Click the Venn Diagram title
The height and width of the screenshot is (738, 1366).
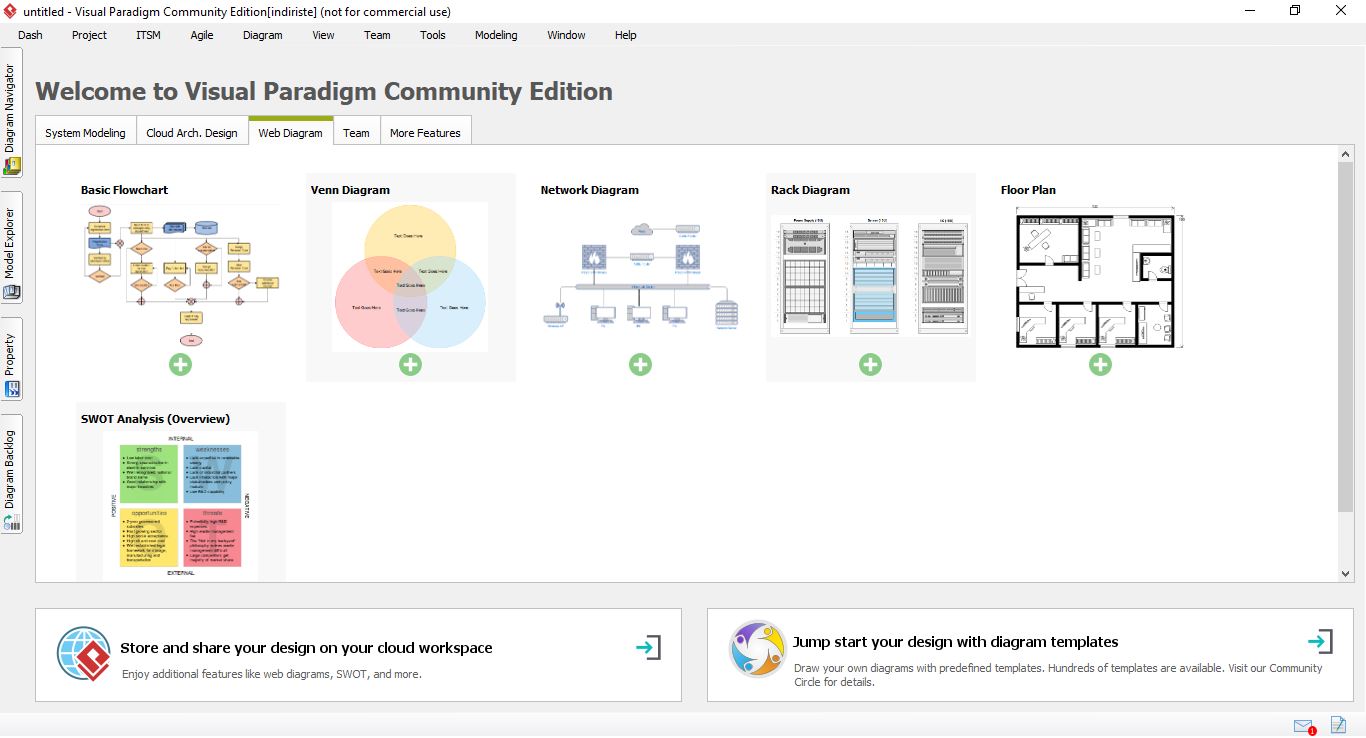tap(350, 190)
